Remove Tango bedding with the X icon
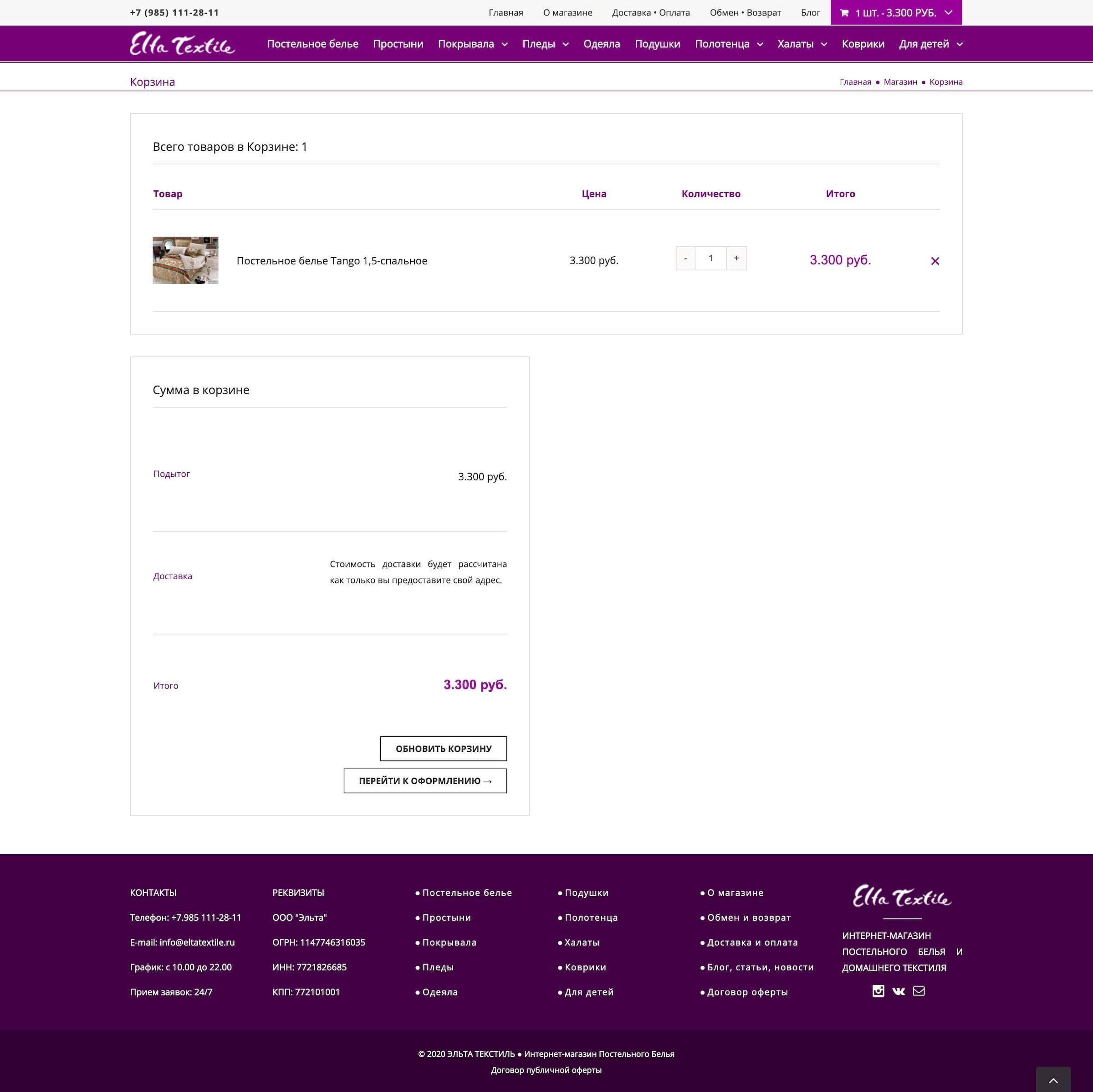Screen dimensions: 1093x1092 tap(935, 261)
